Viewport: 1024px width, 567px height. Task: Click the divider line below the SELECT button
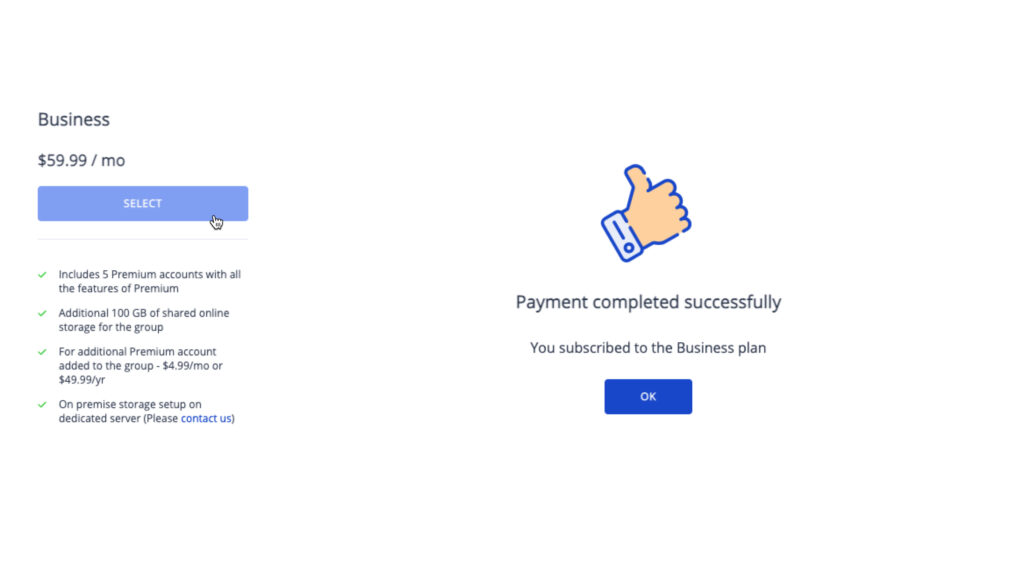[x=142, y=239]
